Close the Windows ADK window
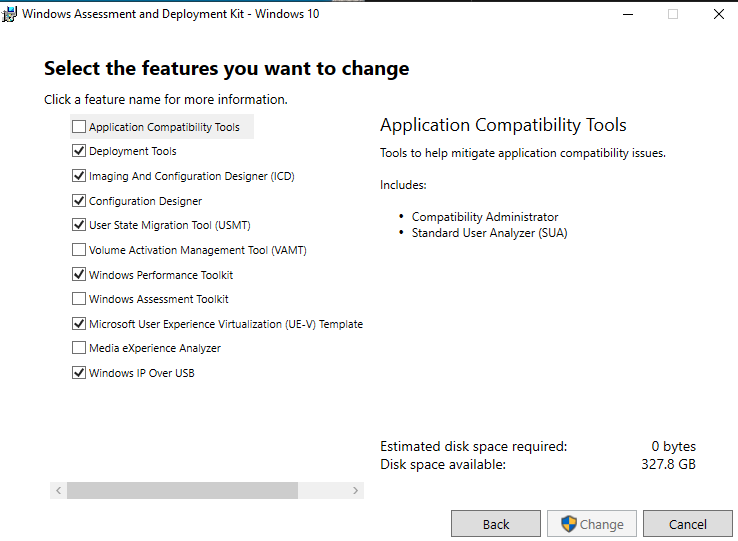The width and height of the screenshot is (738, 541). (719, 14)
